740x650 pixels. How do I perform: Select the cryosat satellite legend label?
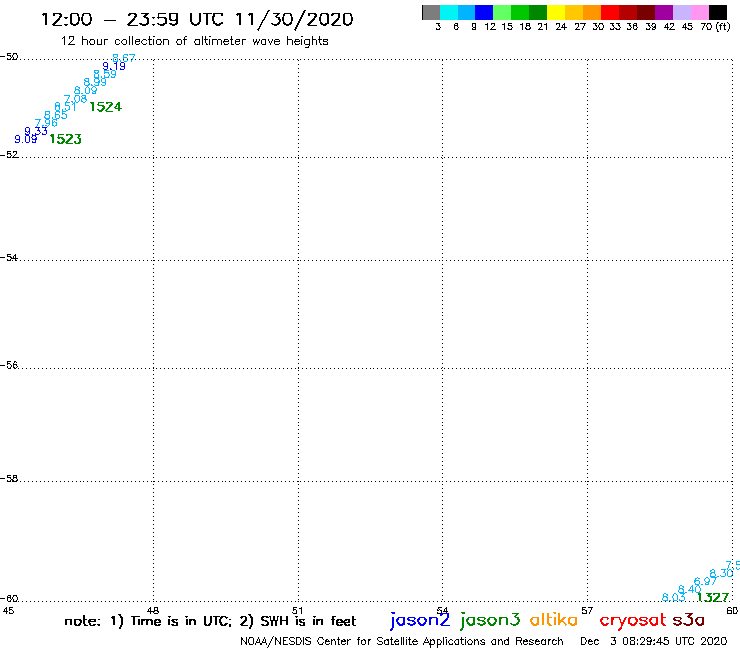point(632,621)
